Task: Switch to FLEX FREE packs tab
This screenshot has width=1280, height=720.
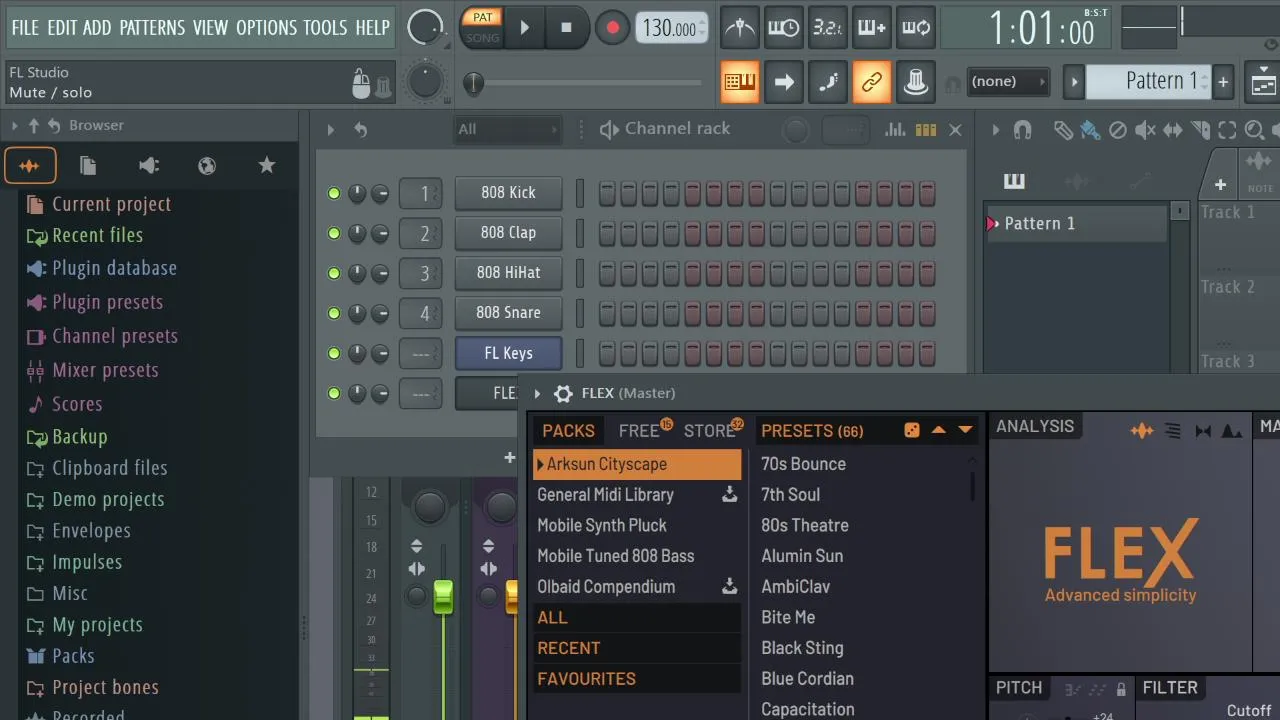Action: 640,431
